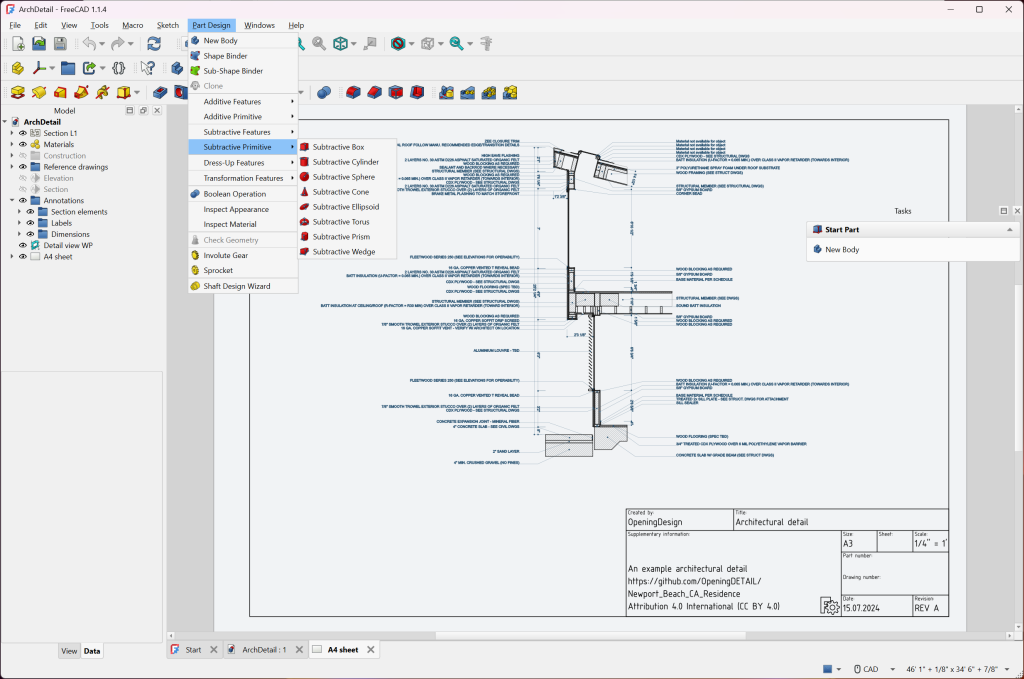Image resolution: width=1024 pixels, height=679 pixels.
Task: Open the Sketch menu
Action: tap(168, 25)
